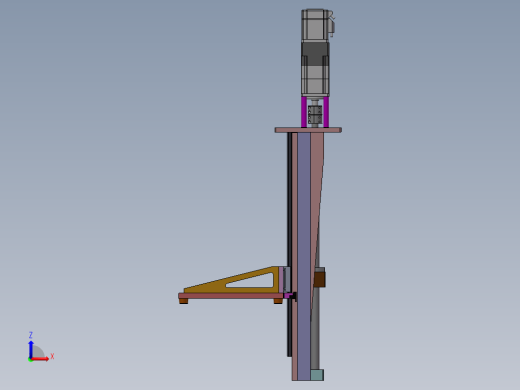
Task: Select the black vertical linear rail
Action: click(289, 200)
